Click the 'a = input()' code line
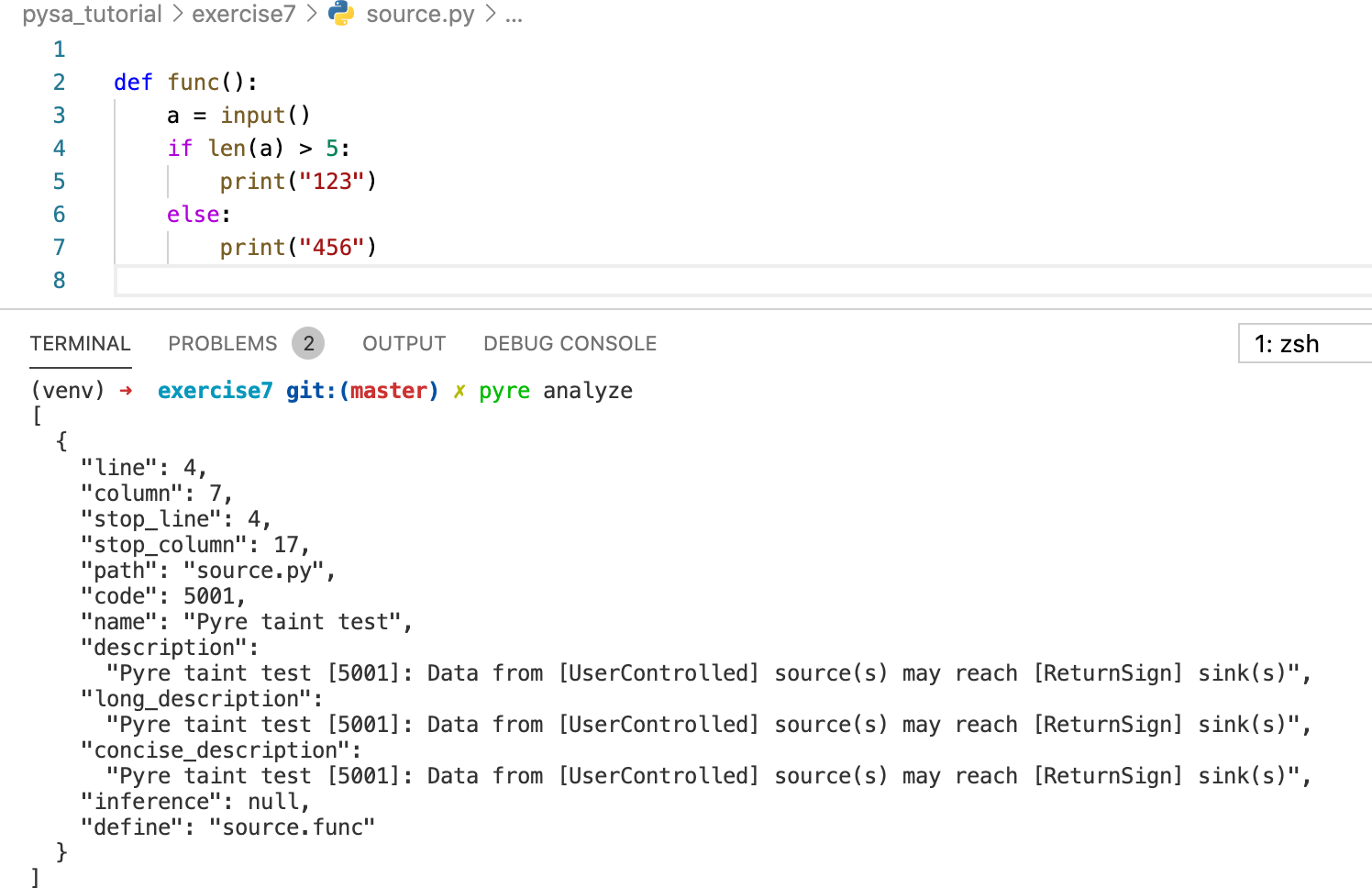 click(239, 116)
